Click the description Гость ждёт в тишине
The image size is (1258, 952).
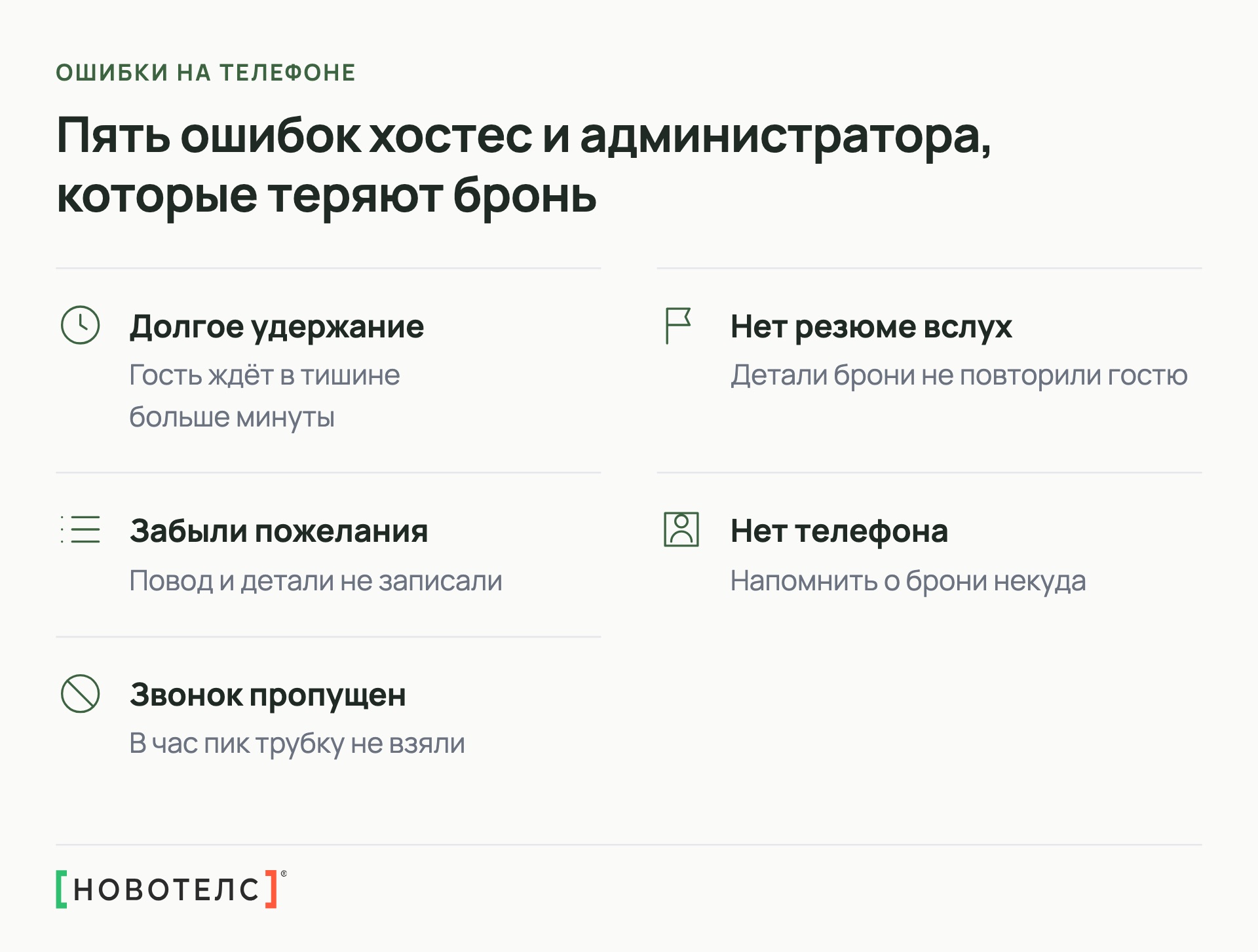click(x=265, y=396)
